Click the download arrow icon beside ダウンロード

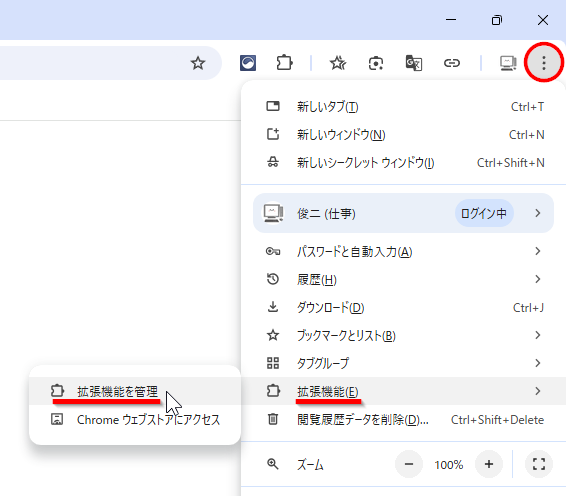click(x=273, y=307)
